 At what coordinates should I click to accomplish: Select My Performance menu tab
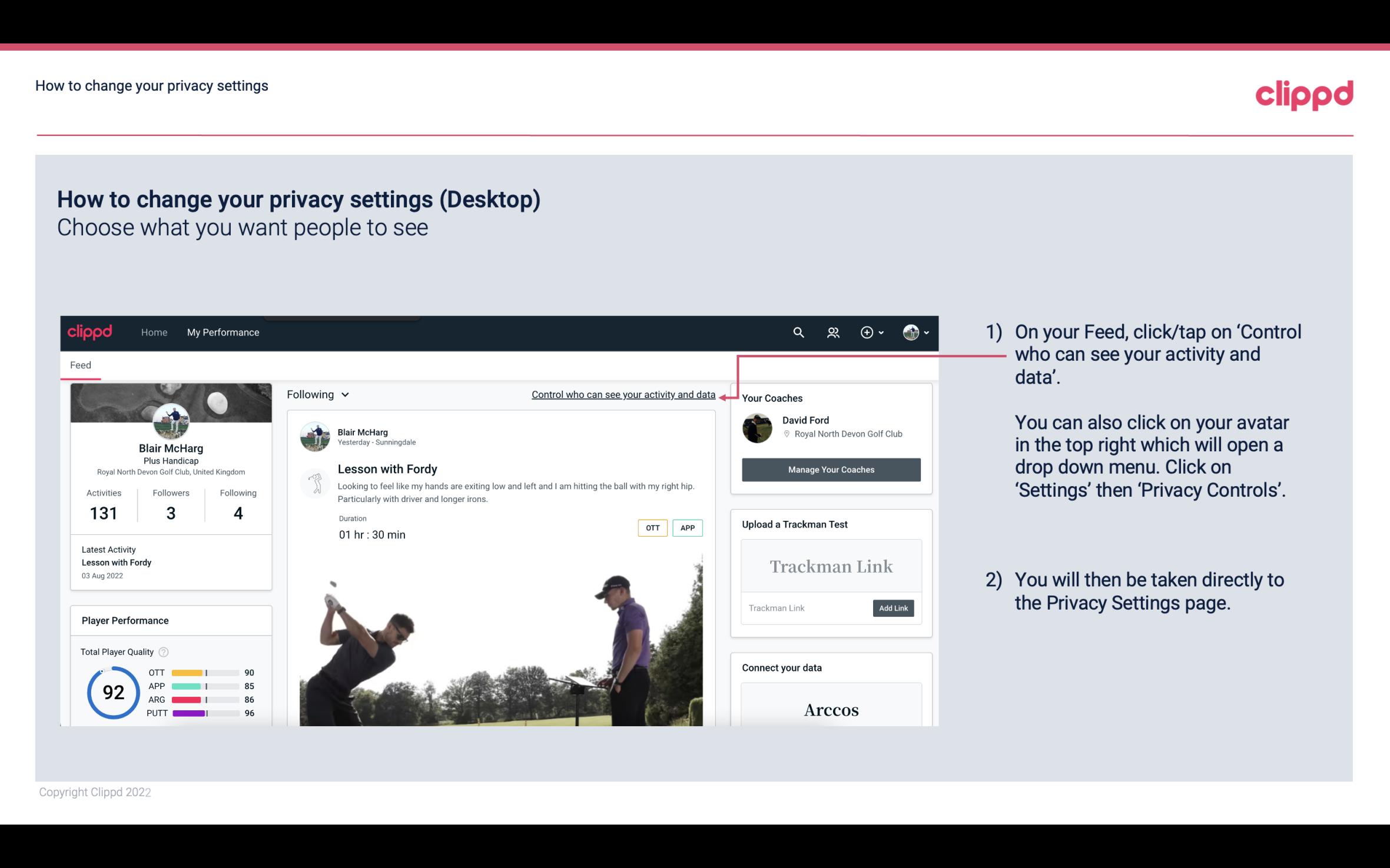coord(222,332)
